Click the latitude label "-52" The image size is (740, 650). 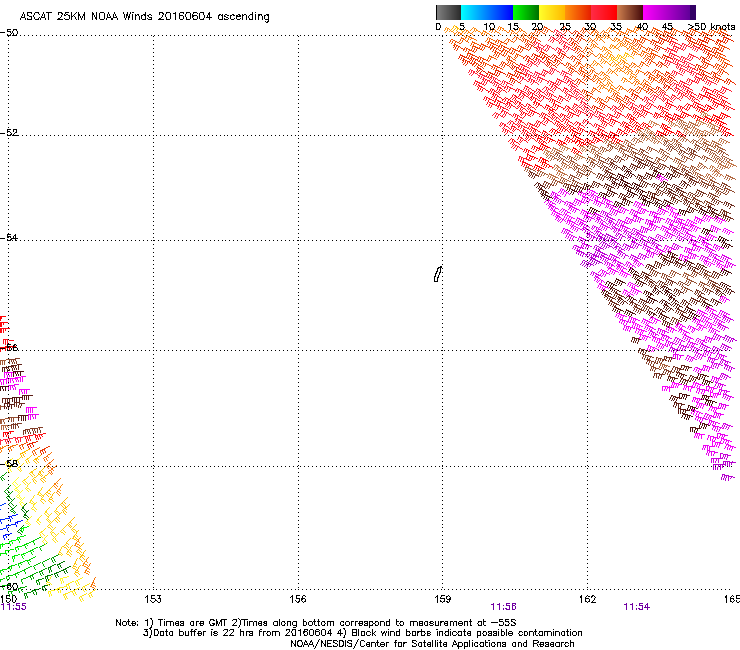pos(9,132)
